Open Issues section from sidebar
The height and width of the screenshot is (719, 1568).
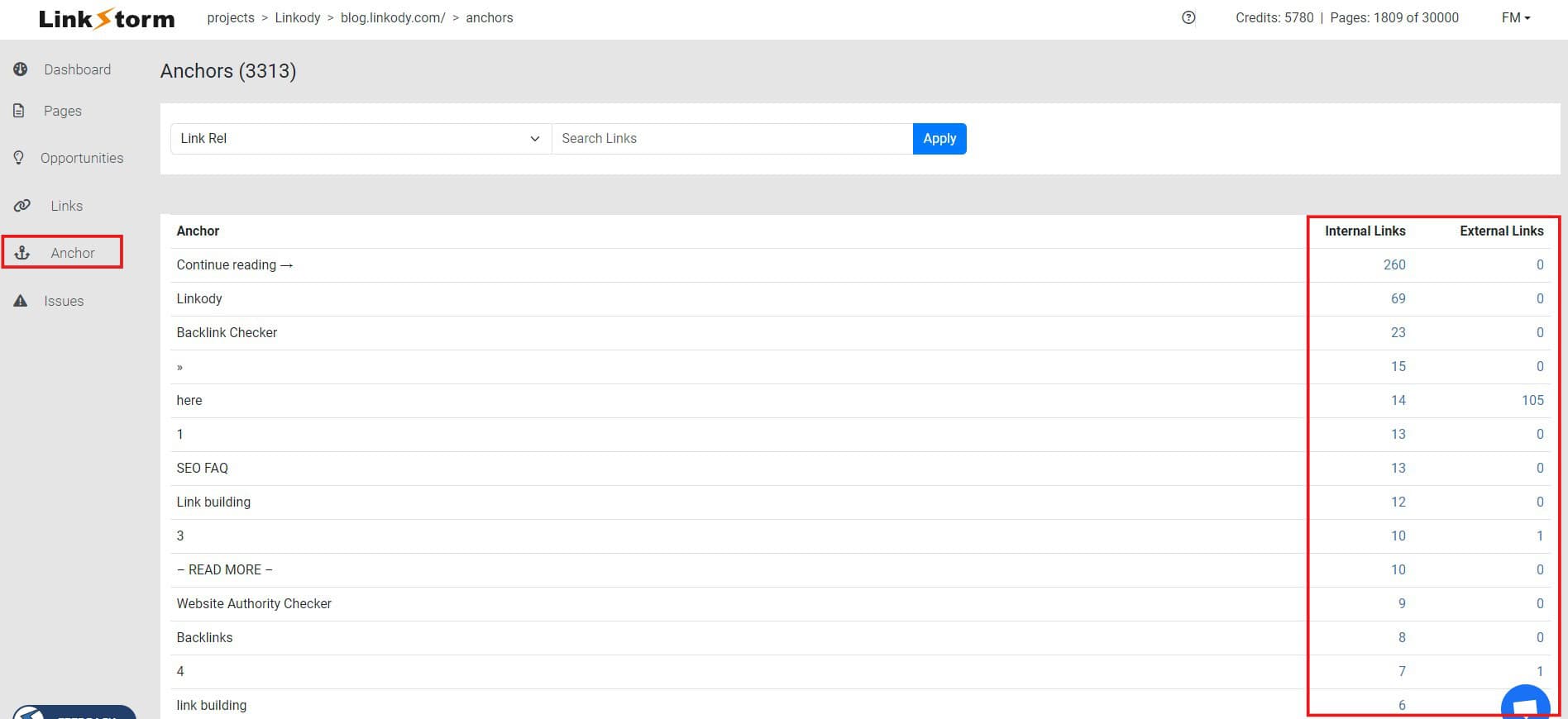tap(64, 301)
